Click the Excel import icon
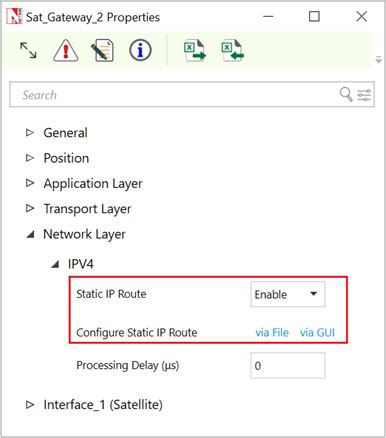This screenshot has height=438, width=386. pyautogui.click(x=232, y=50)
